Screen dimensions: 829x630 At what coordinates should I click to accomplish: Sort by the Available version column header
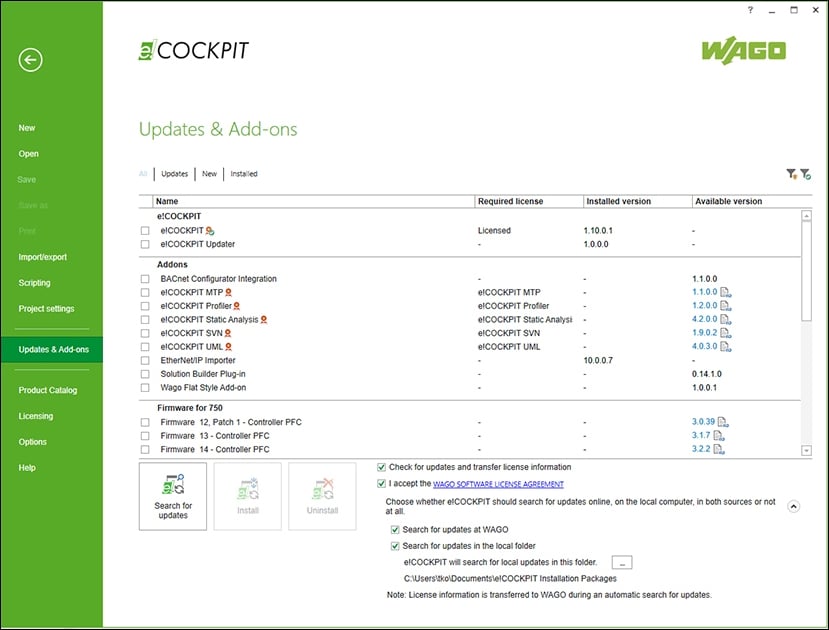click(x=752, y=201)
